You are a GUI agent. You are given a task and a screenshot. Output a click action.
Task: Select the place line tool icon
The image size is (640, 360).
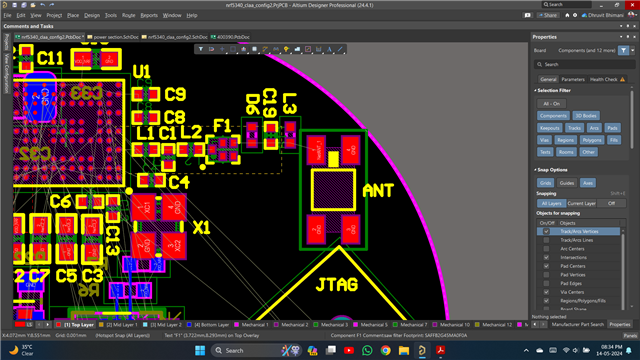click(x=340, y=49)
